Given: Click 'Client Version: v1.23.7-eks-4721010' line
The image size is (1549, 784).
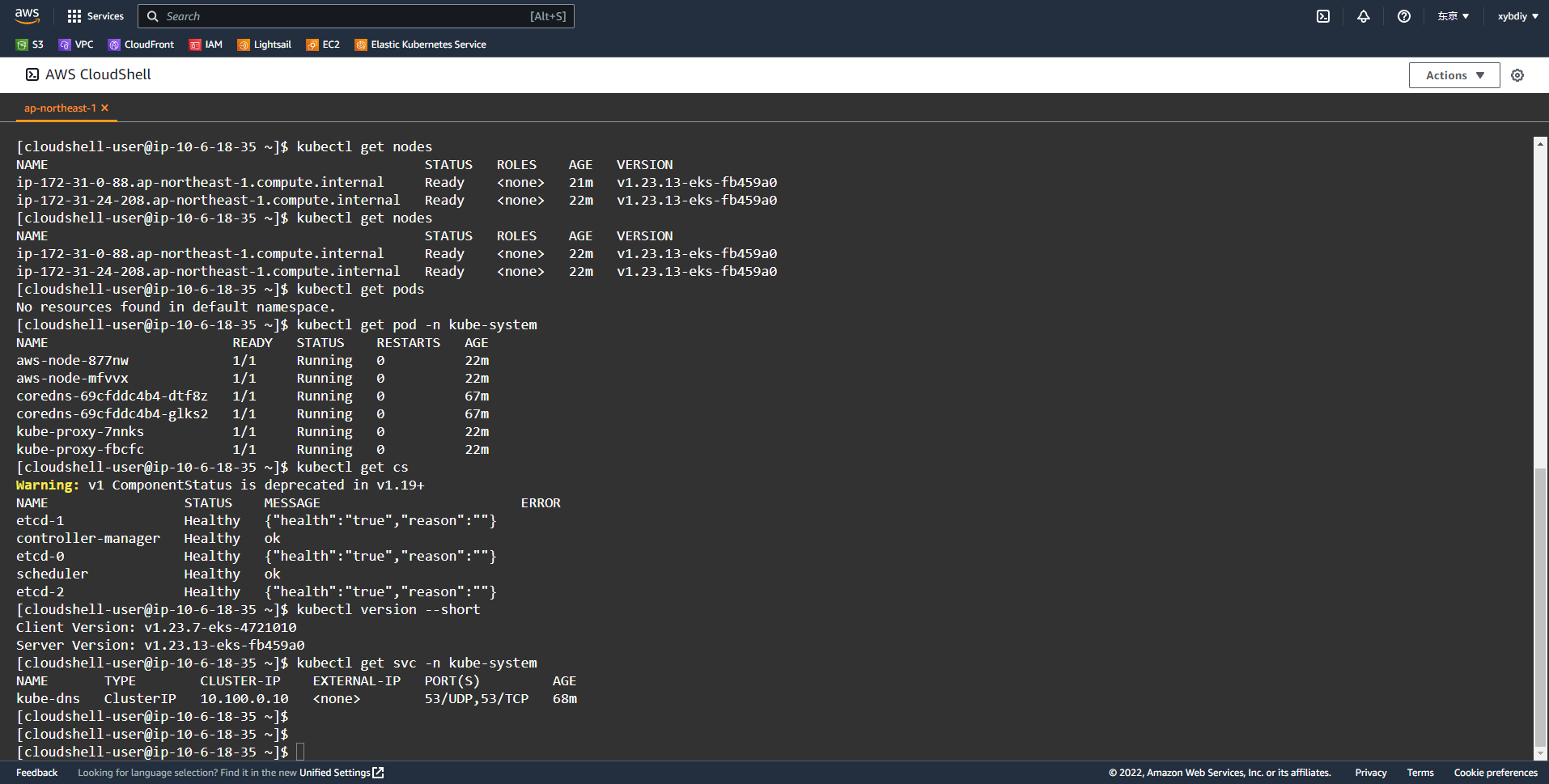Looking at the screenshot, I should tap(156, 628).
